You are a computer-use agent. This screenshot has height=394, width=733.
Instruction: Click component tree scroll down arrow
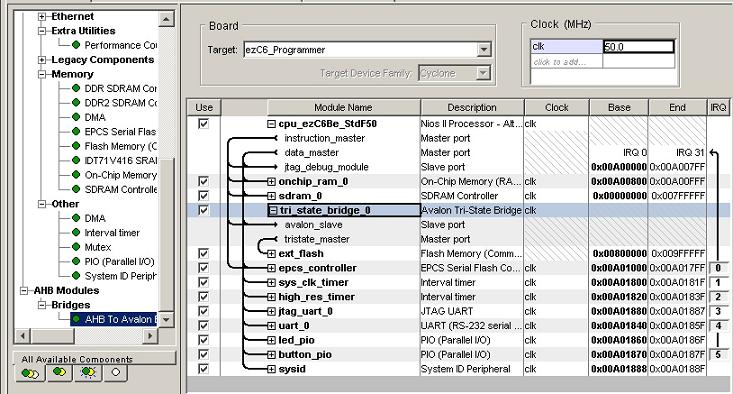[166, 319]
